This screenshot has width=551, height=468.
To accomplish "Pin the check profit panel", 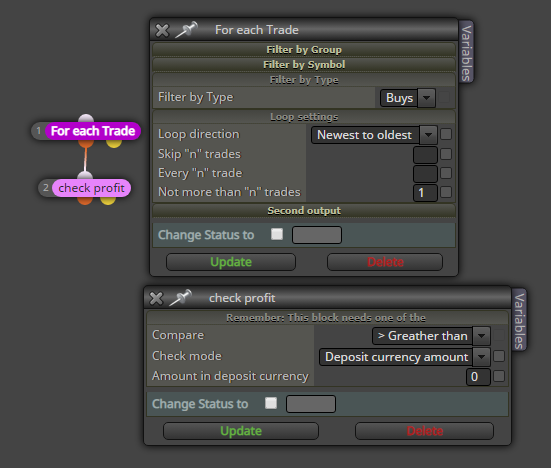I will click(x=180, y=297).
